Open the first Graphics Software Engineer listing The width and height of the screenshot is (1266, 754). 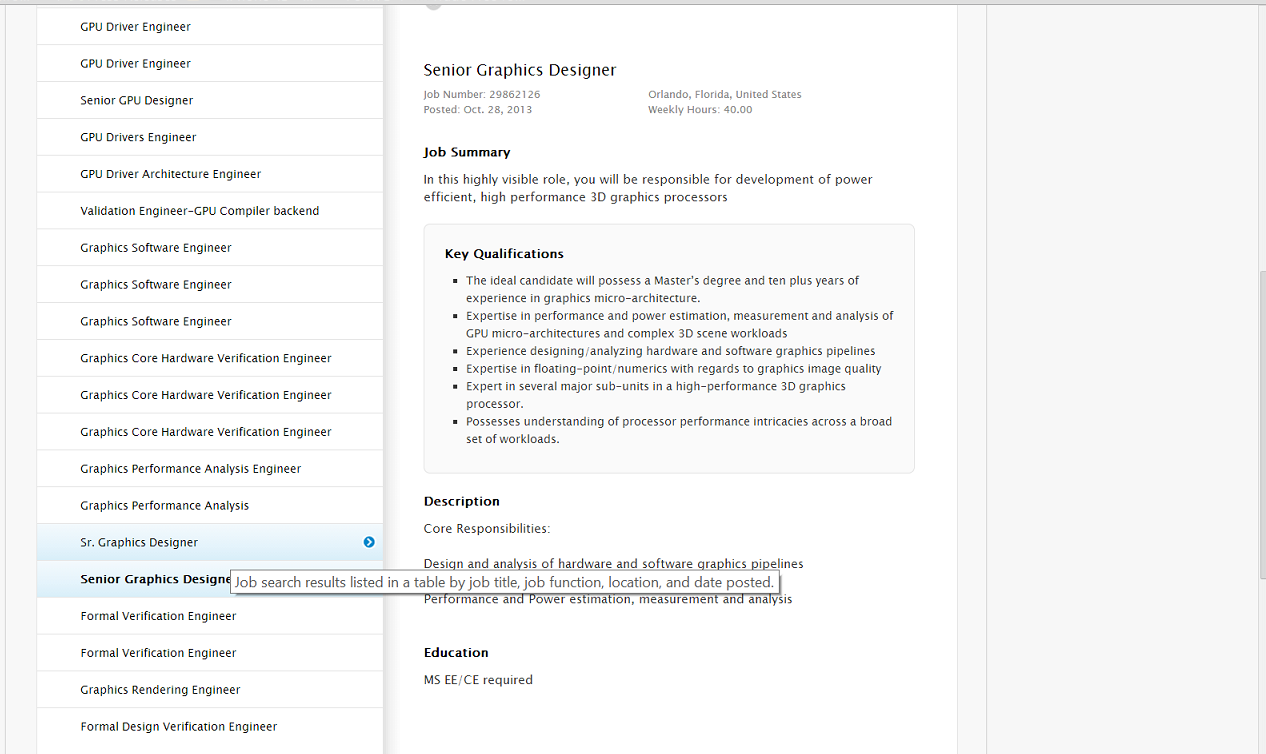pyautogui.click(x=155, y=248)
